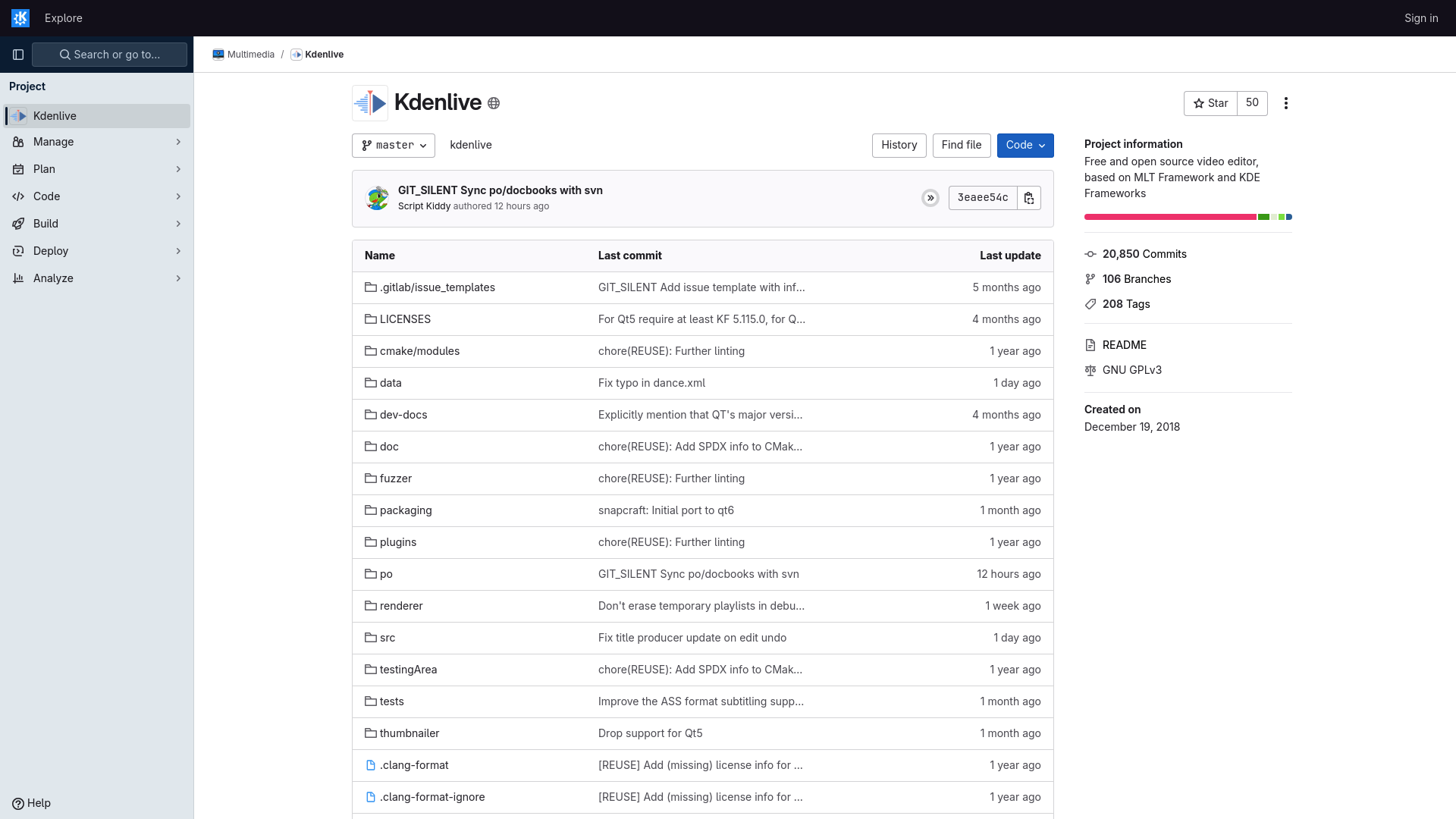This screenshot has height=819, width=1456.
Task: Open the blue Code dropdown button
Action: tap(1025, 146)
